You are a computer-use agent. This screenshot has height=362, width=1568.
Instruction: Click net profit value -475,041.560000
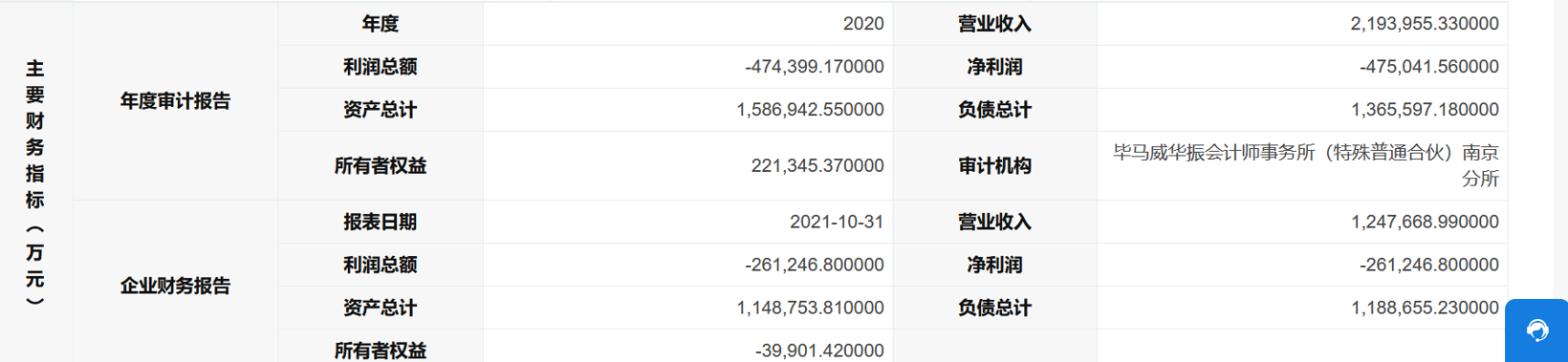[1429, 67]
